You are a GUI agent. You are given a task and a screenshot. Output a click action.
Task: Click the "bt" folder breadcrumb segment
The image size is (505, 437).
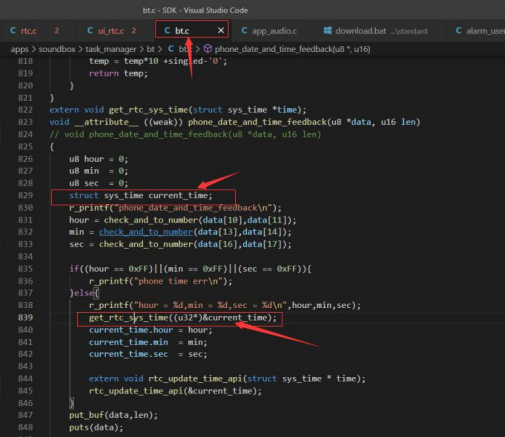click(151, 49)
